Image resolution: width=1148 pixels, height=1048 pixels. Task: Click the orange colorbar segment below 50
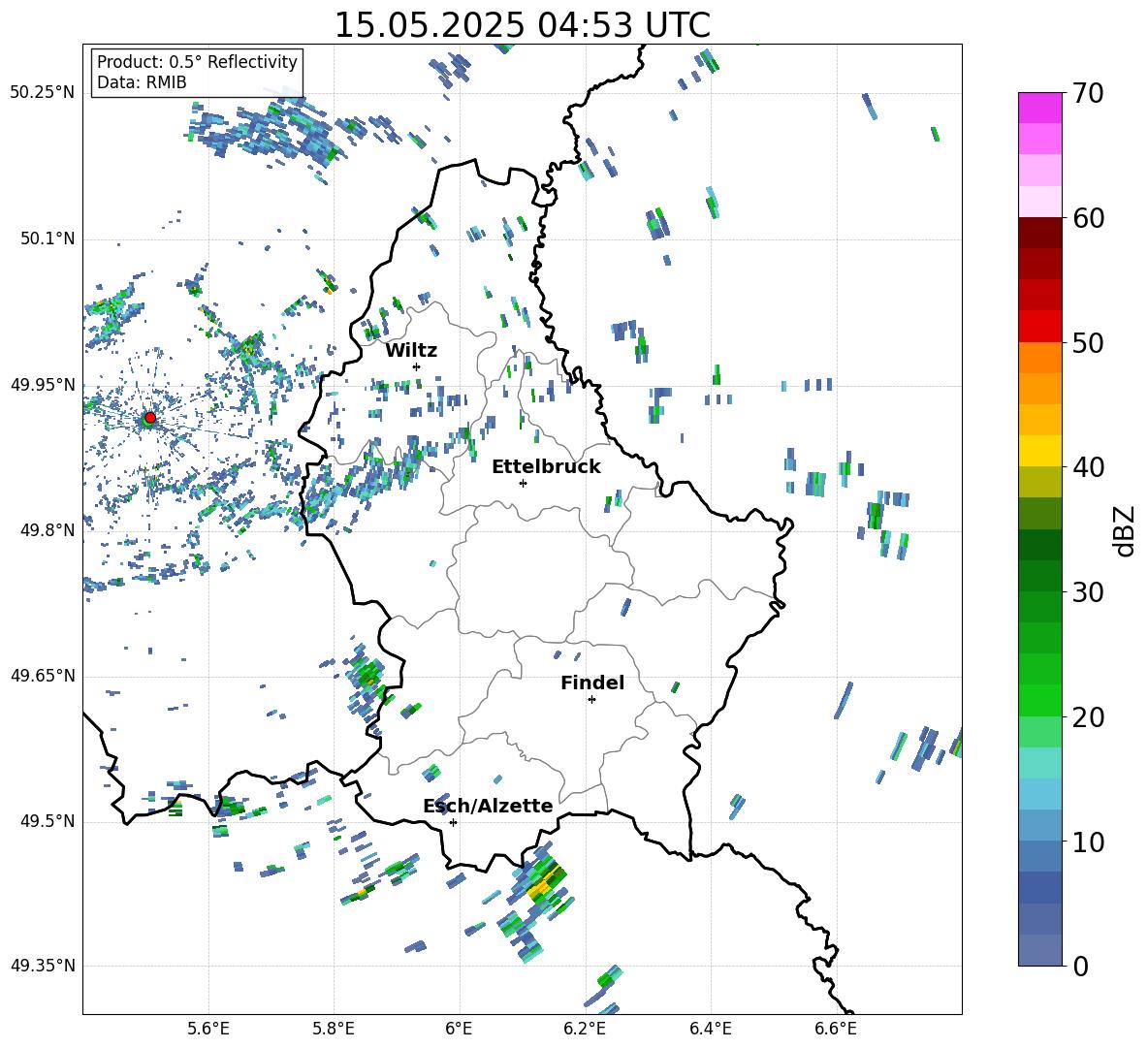point(1040,357)
